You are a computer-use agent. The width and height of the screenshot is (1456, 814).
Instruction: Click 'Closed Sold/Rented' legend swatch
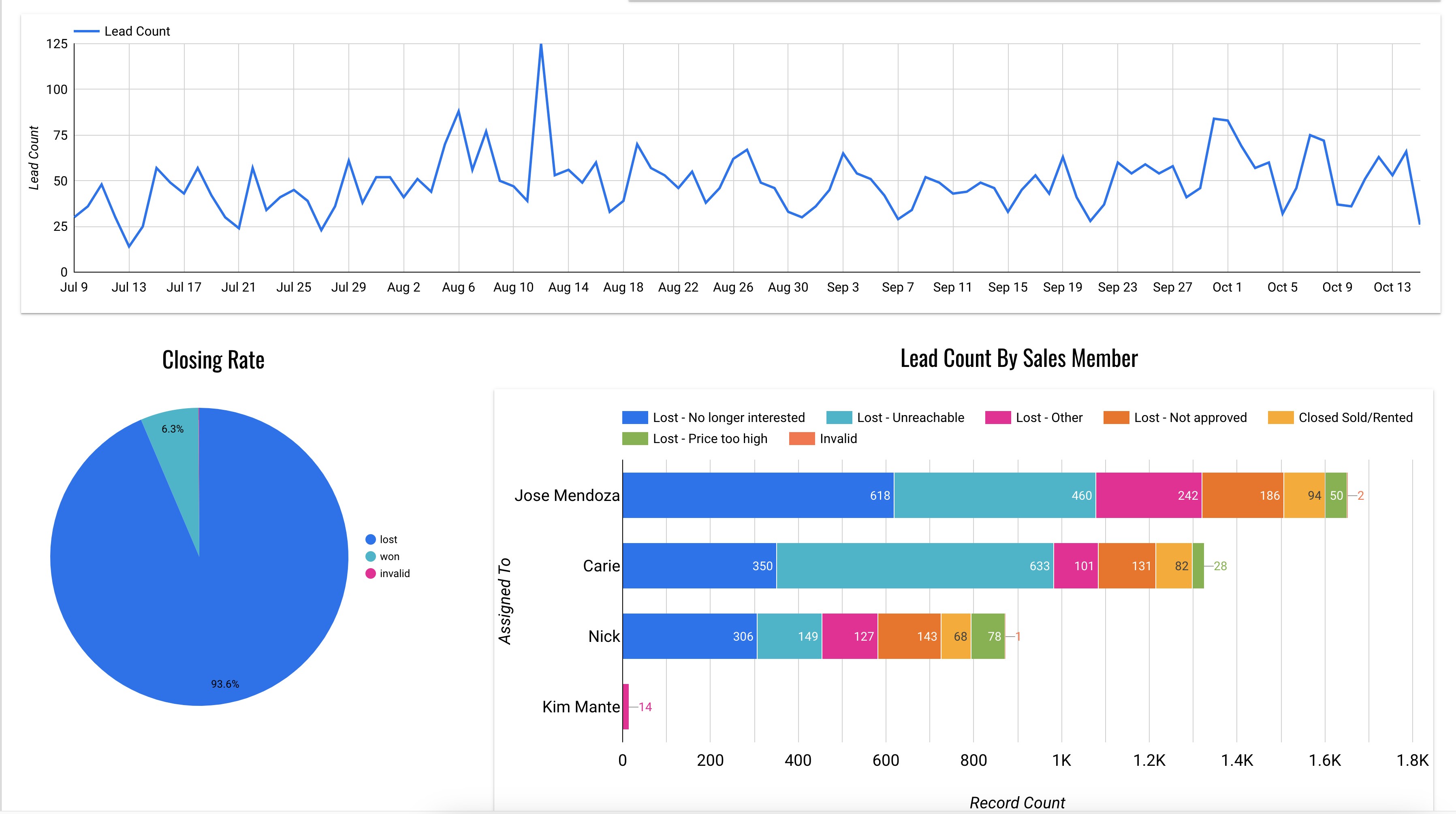(x=1280, y=418)
